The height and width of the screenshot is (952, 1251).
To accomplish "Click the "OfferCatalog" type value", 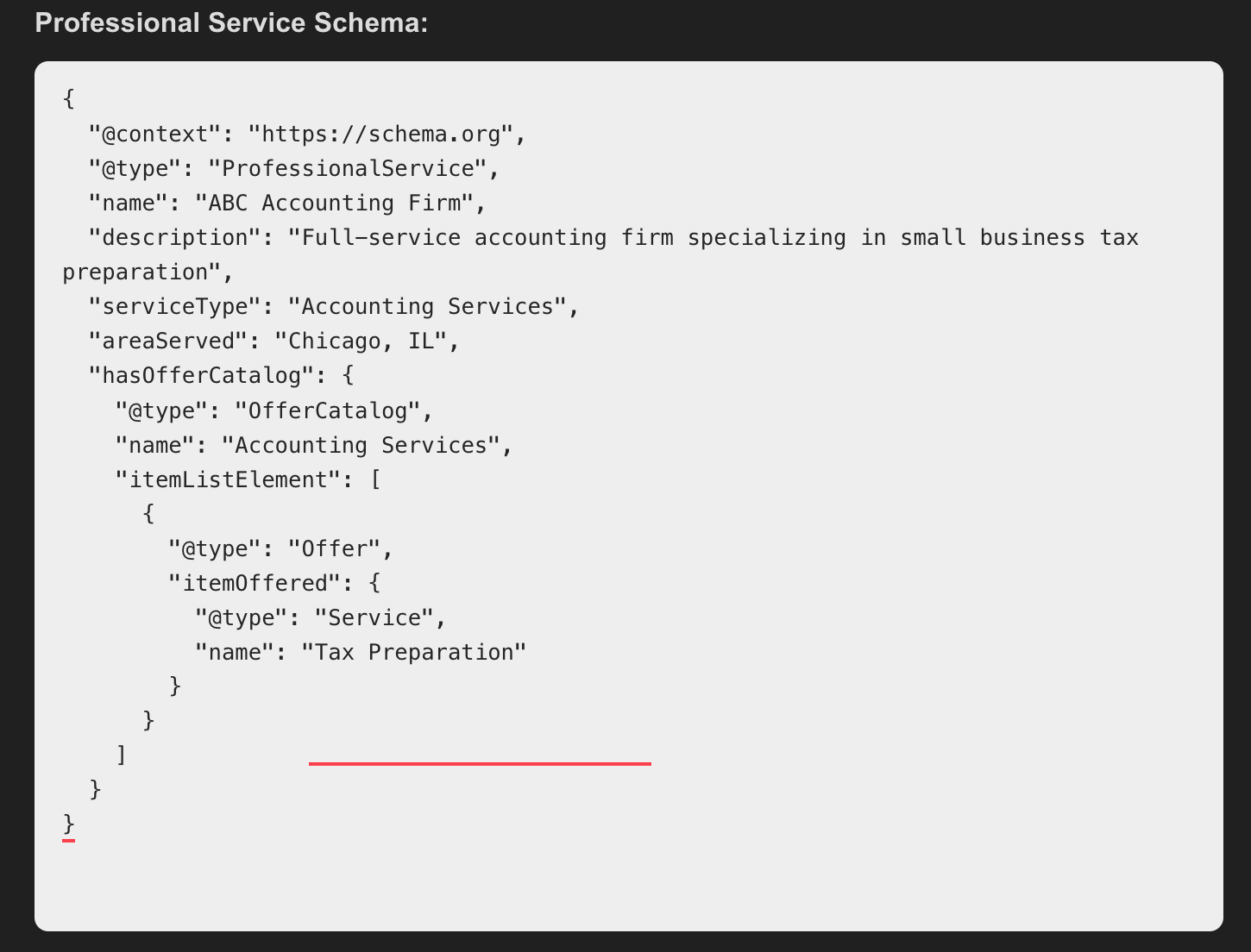I will click(x=327, y=410).
